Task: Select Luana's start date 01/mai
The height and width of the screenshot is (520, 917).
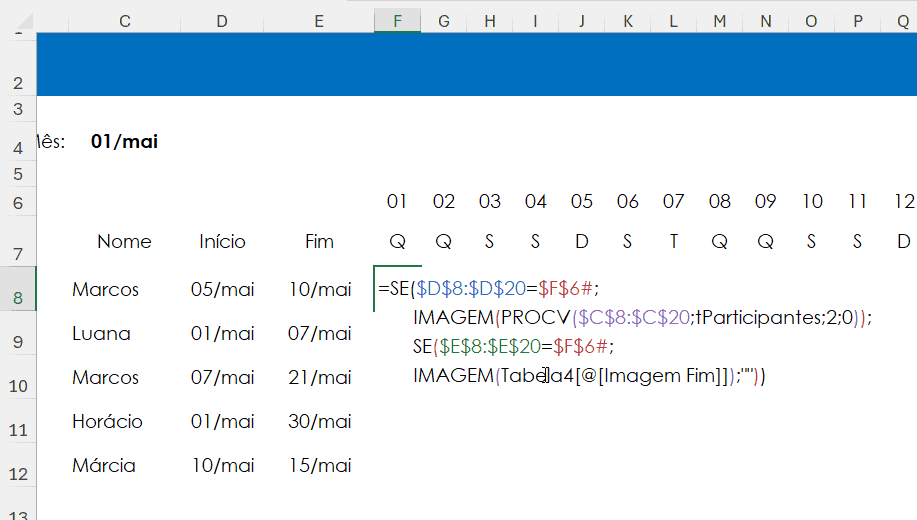Action: click(222, 333)
